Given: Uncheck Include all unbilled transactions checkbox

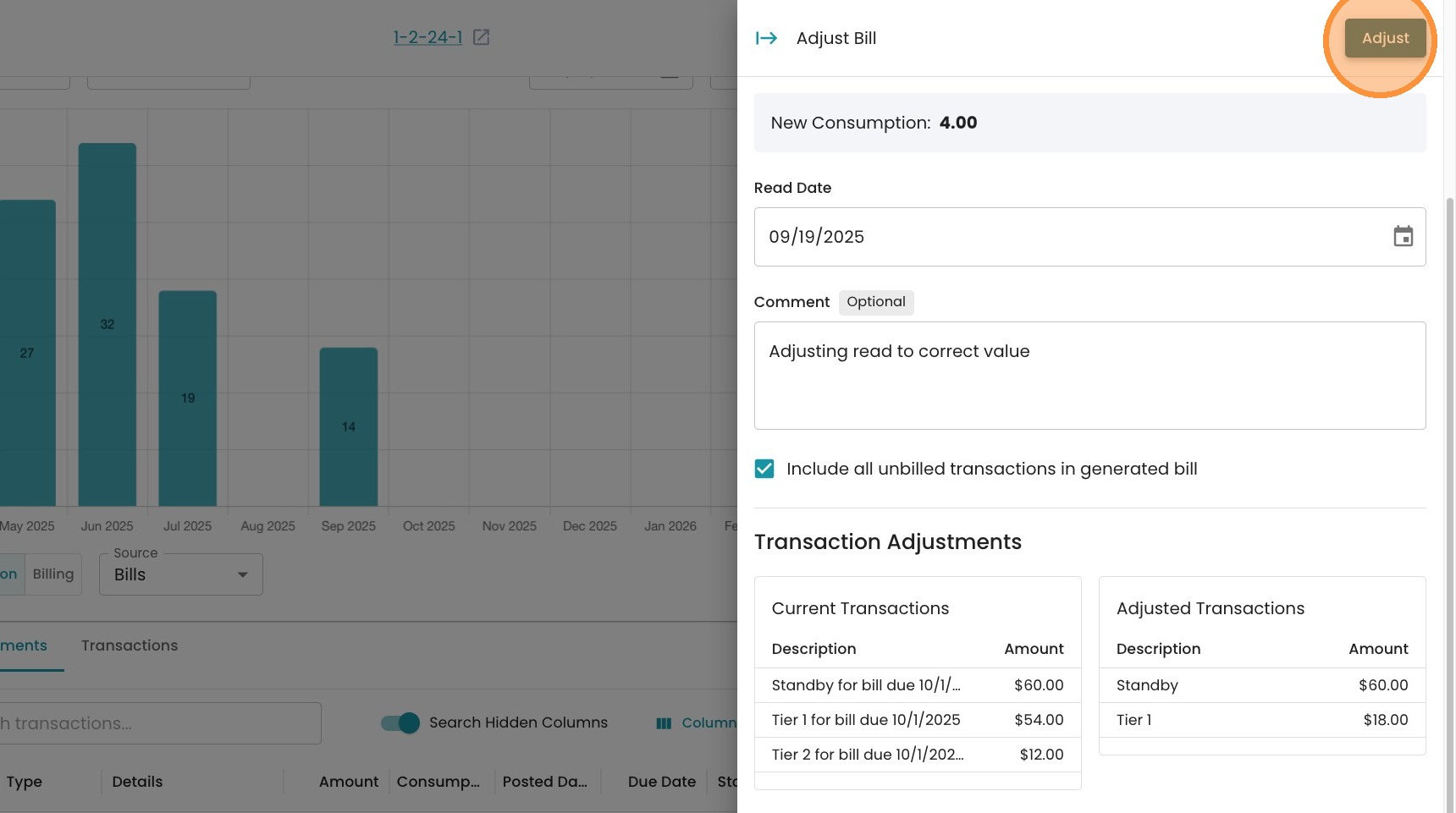Looking at the screenshot, I should [764, 469].
